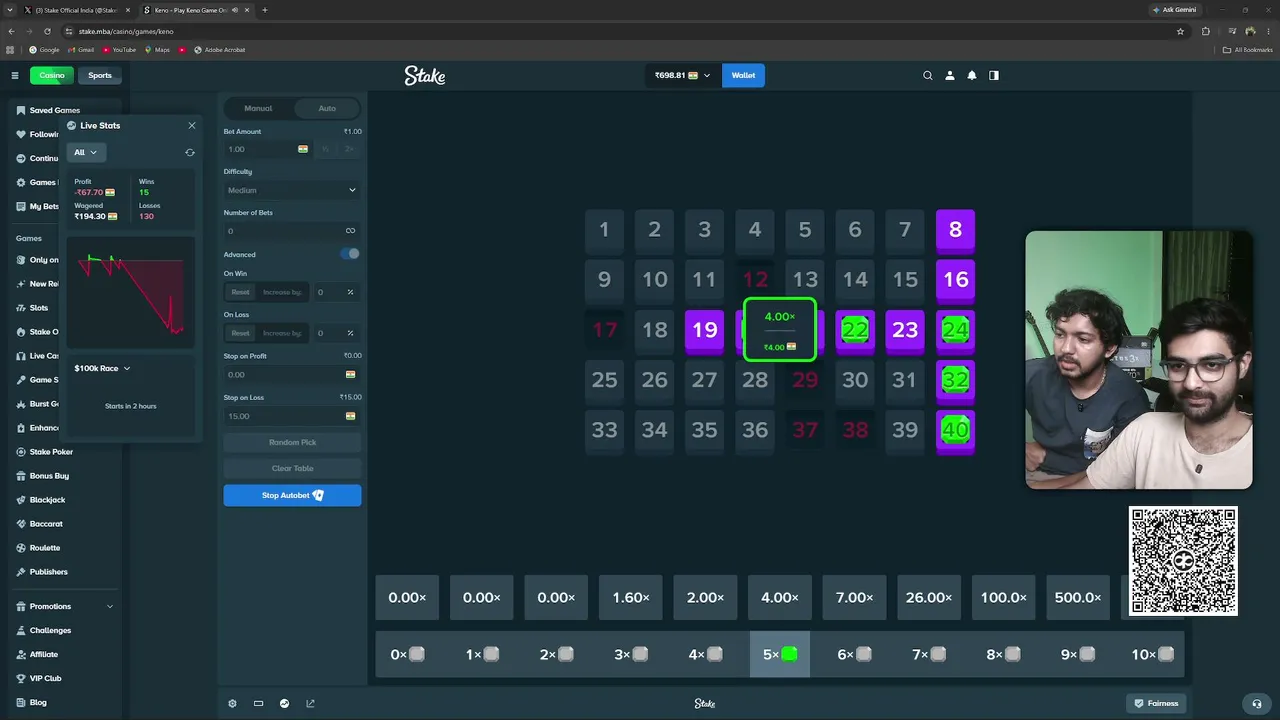Toggle the side panel icon in the header

[x=994, y=75]
